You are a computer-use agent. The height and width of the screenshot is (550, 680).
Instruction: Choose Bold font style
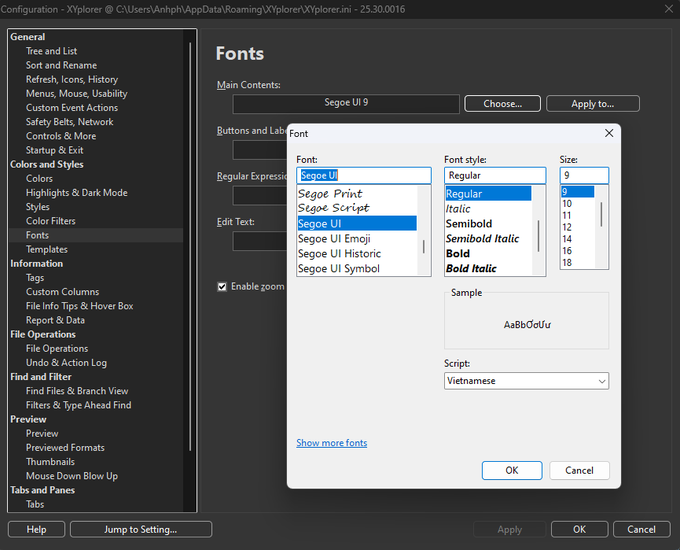[x=458, y=253]
